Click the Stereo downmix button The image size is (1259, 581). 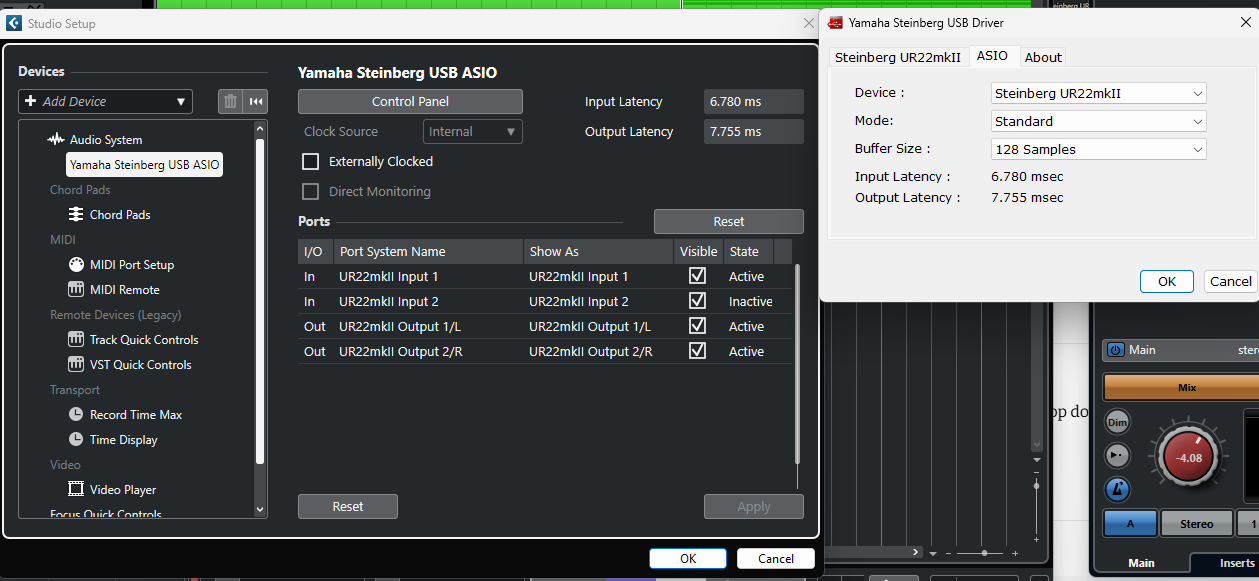[1196, 523]
